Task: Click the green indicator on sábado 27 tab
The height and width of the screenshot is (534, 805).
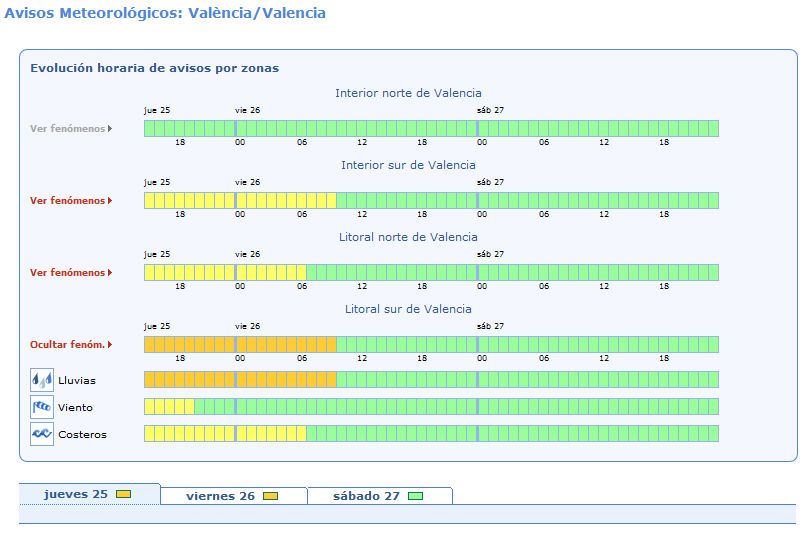Action: click(415, 496)
